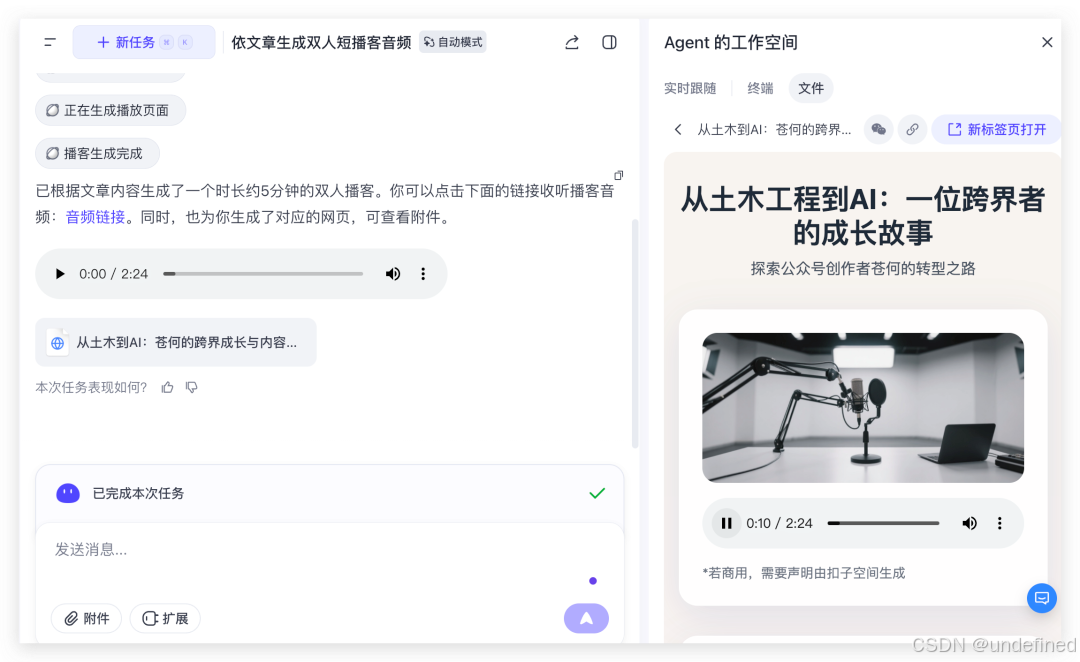Click the chat panel vertical scrollbar
Viewport: 1080px width, 662px height.
(x=634, y=333)
